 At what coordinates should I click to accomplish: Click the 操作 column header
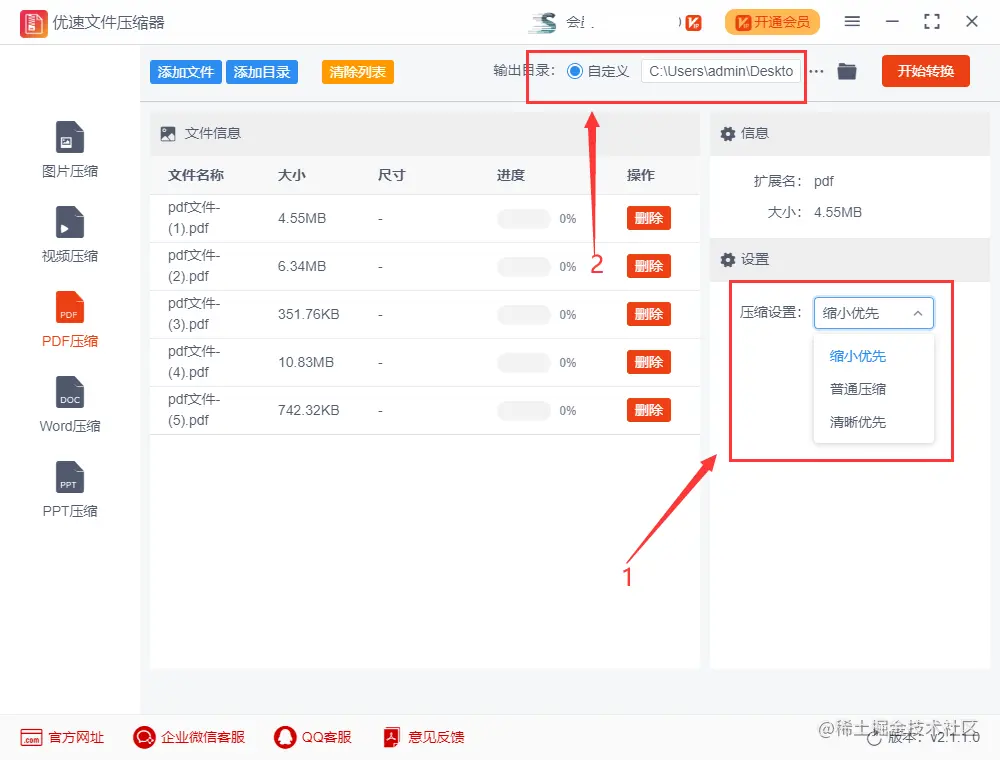point(641,175)
